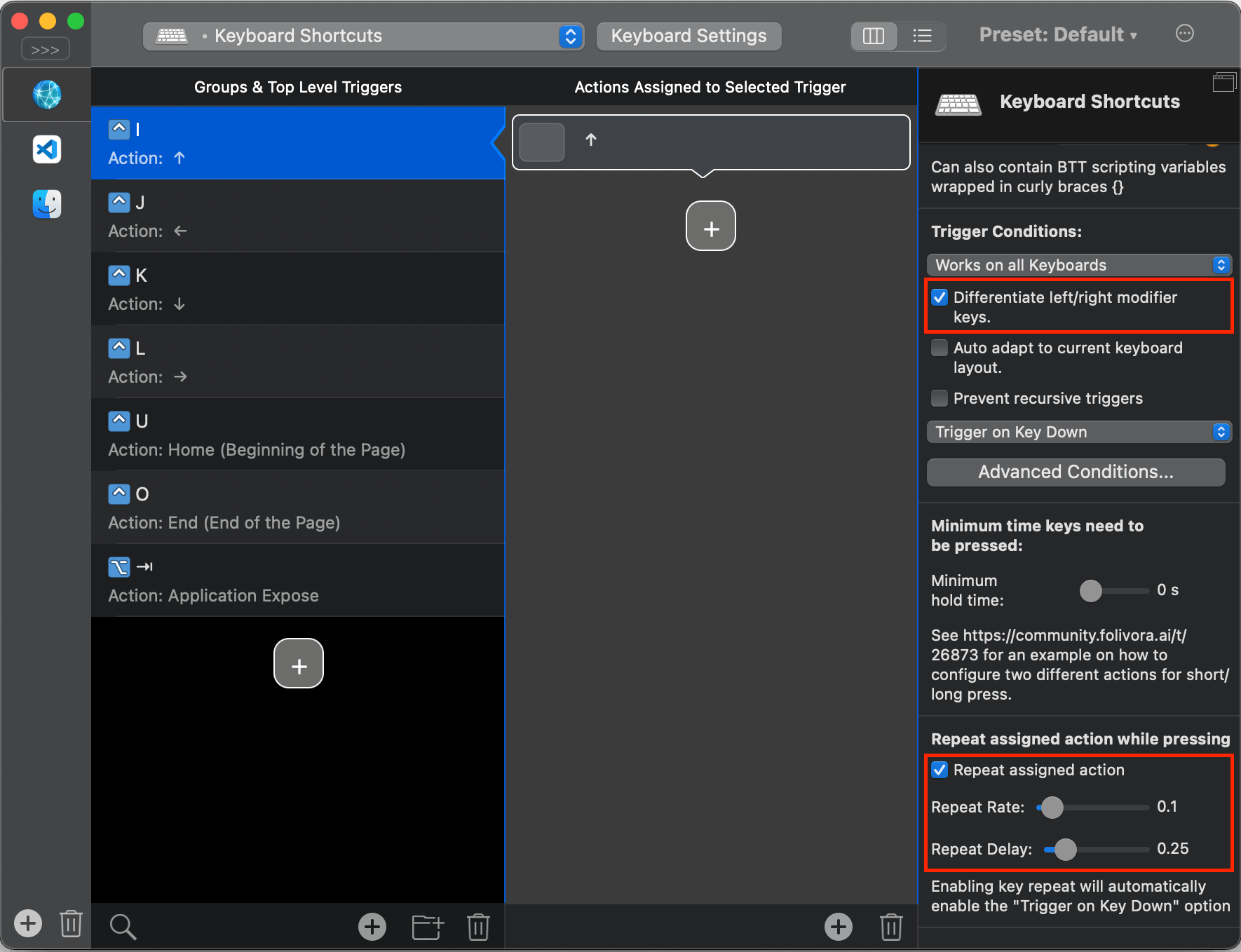This screenshot has height=952, width=1241.
Task: Switch to column view layout
Action: point(874,36)
